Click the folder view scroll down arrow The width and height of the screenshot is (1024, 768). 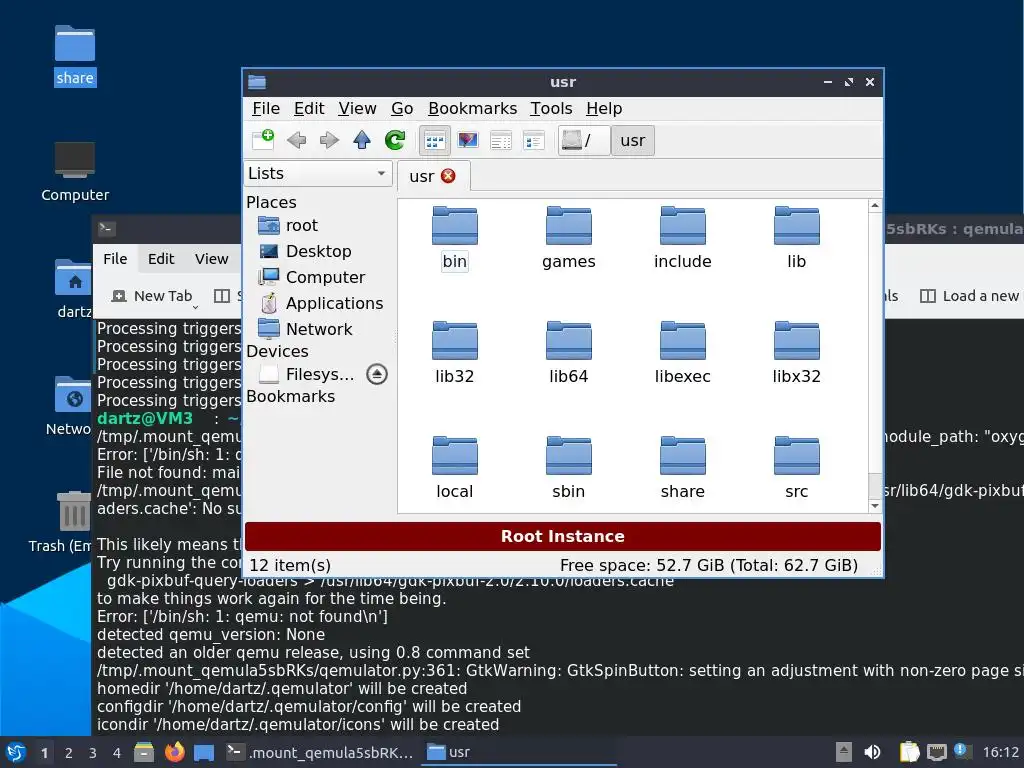pos(875,506)
